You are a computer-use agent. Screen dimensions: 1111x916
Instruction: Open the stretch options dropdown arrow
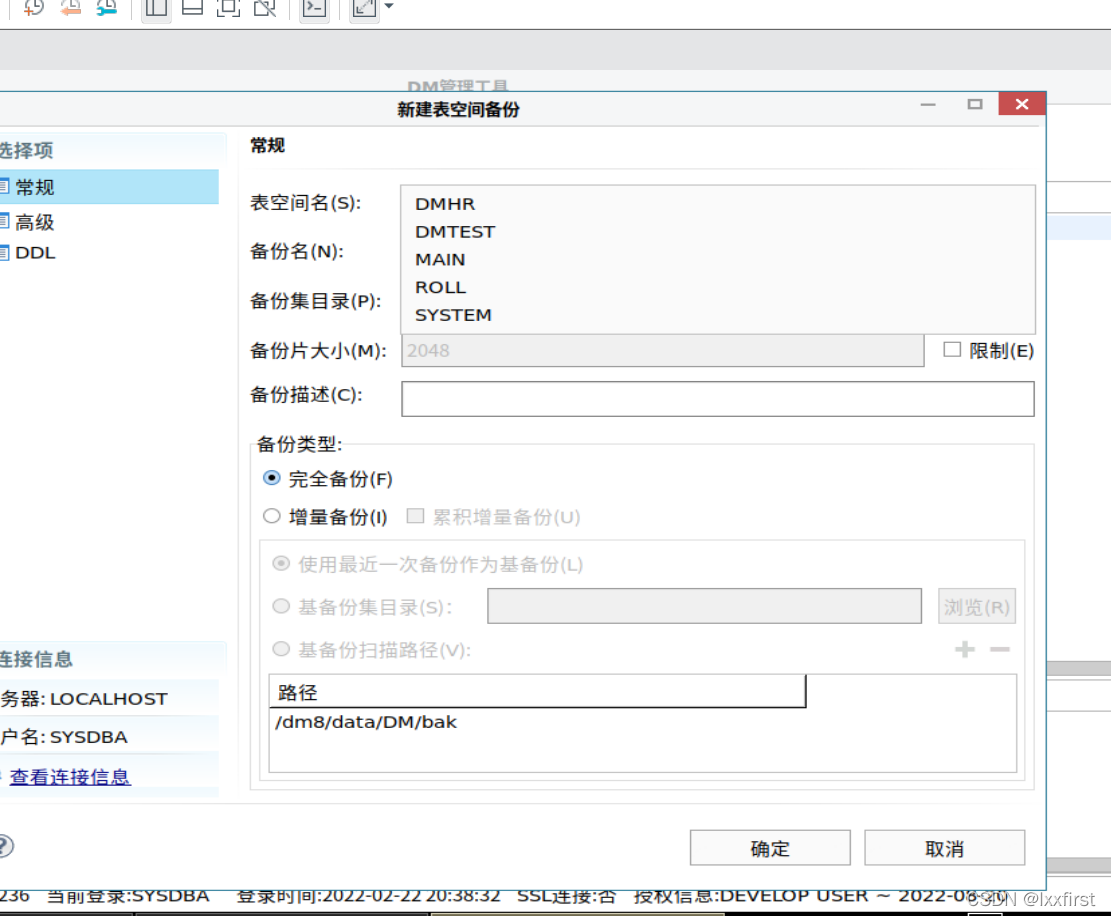[x=388, y=6]
